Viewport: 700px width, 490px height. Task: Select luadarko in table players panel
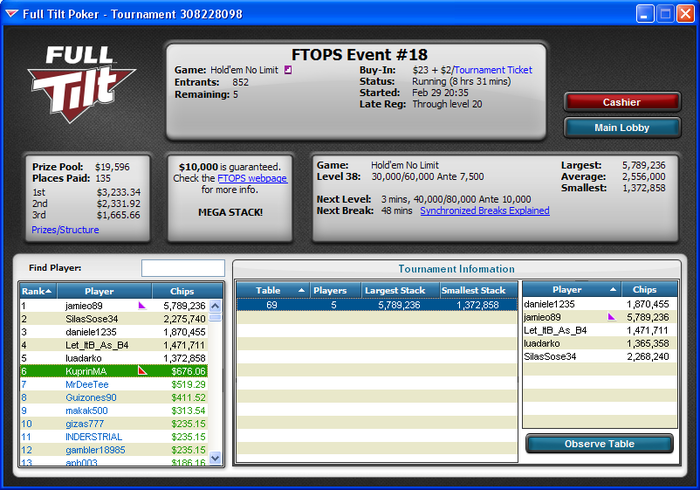(x=600, y=343)
